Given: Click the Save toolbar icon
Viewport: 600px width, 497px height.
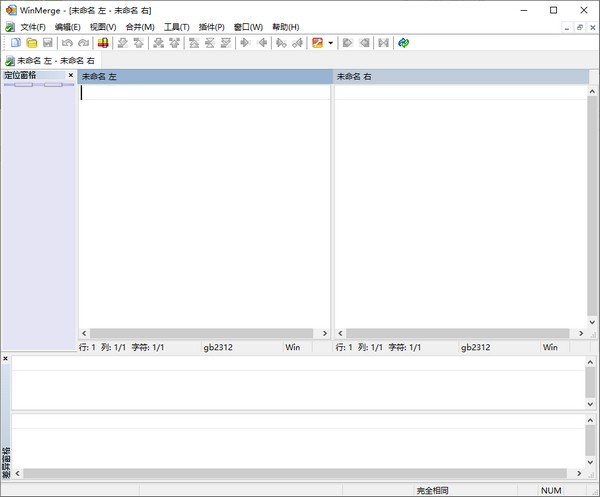Looking at the screenshot, I should [x=47, y=43].
